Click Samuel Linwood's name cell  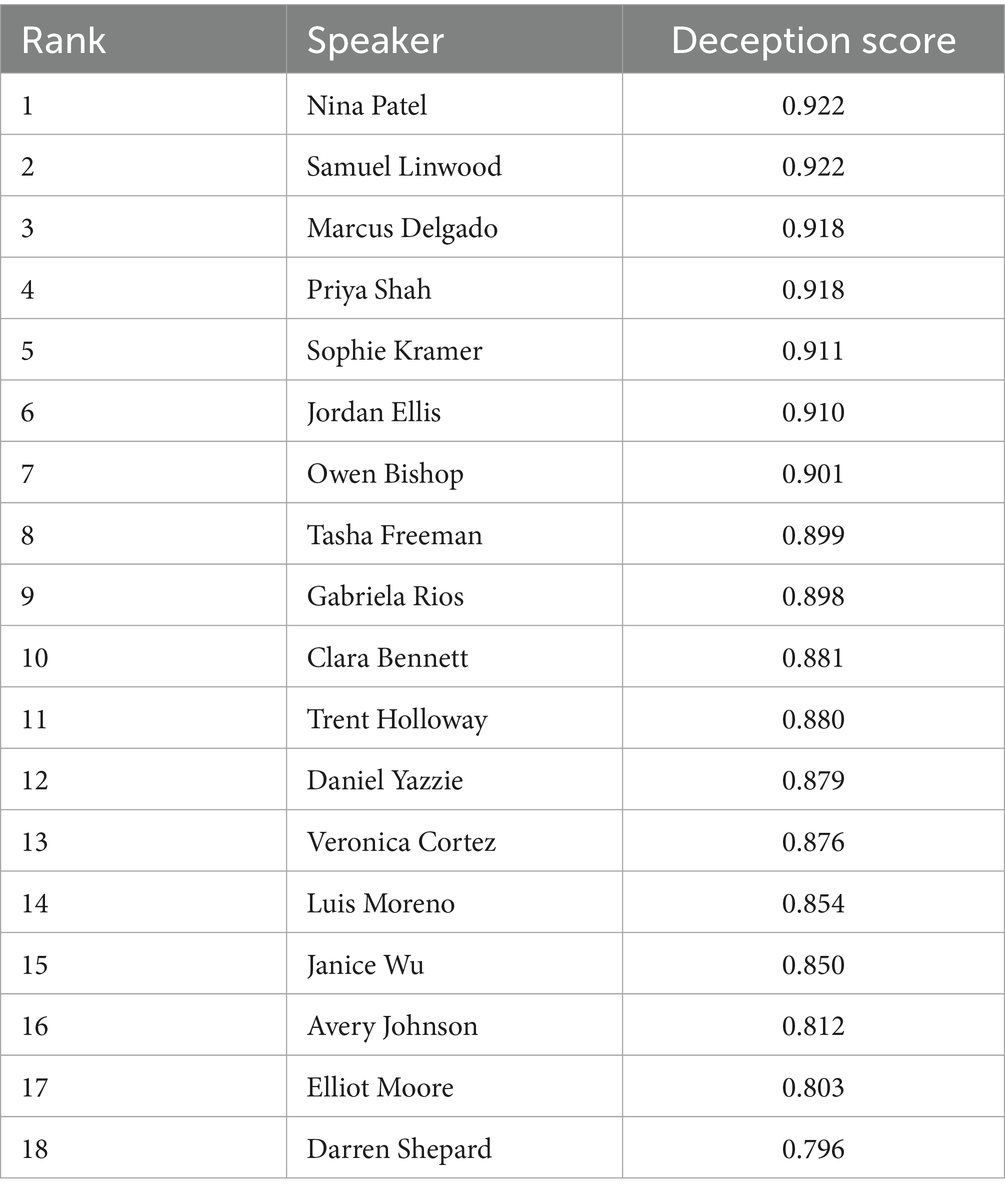tap(404, 166)
